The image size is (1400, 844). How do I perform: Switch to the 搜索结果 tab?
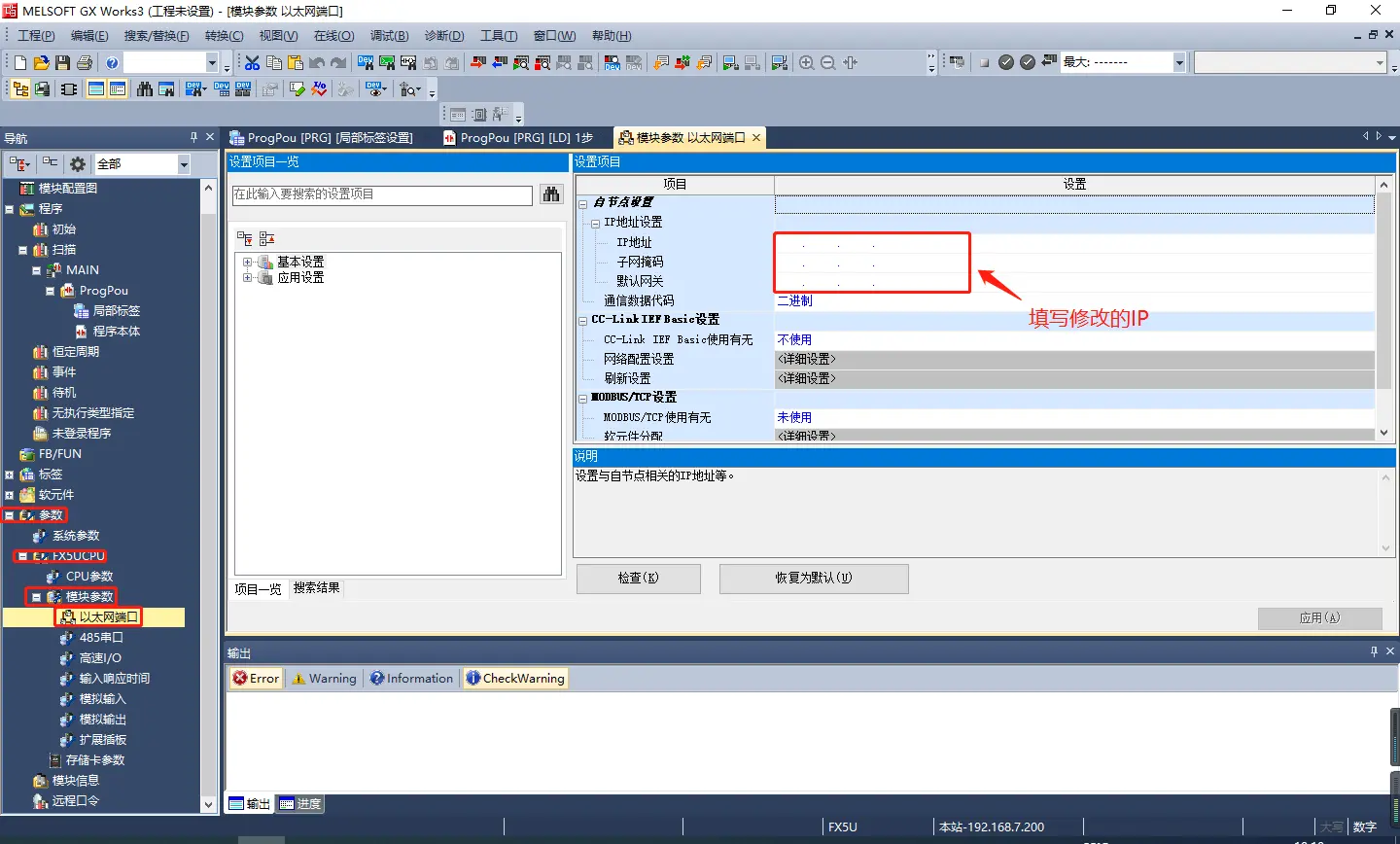[x=317, y=588]
